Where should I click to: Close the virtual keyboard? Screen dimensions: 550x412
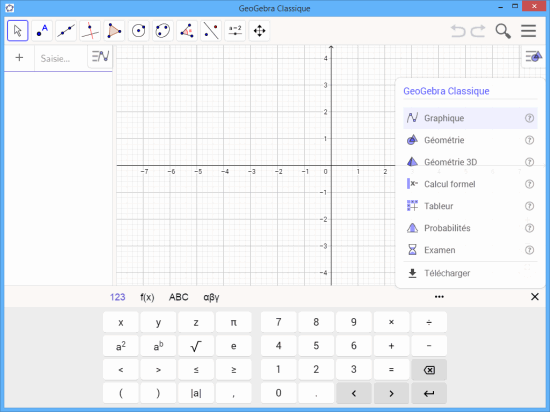pyautogui.click(x=535, y=297)
